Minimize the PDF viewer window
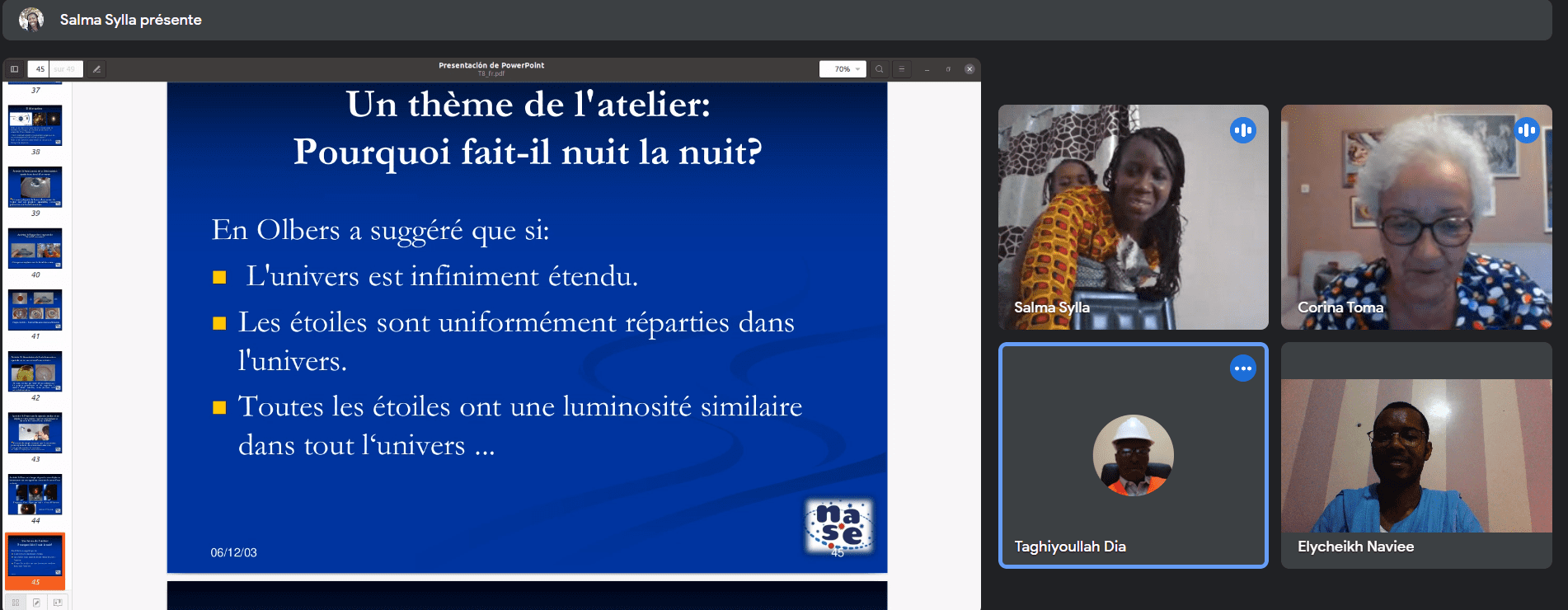1568x610 pixels. pyautogui.click(x=927, y=69)
